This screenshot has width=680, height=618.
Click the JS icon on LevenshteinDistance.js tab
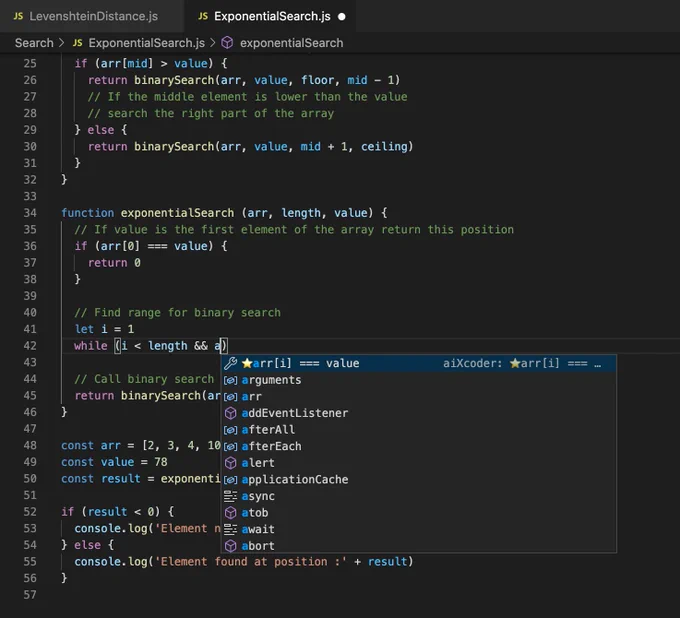[x=18, y=16]
